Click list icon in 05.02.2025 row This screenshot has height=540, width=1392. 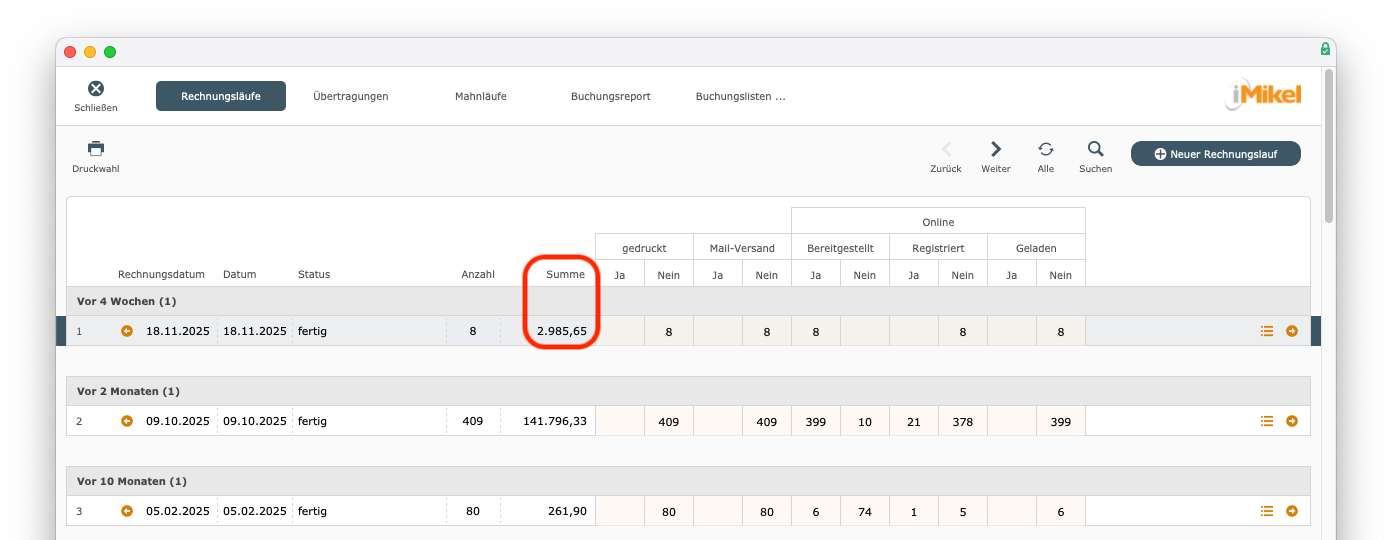pos(1267,511)
